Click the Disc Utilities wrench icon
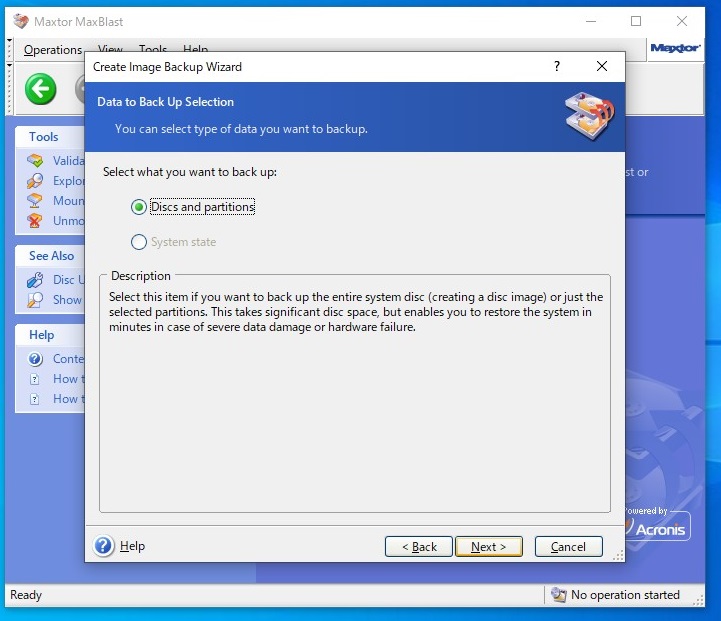The width and height of the screenshot is (721, 621). pos(35,280)
